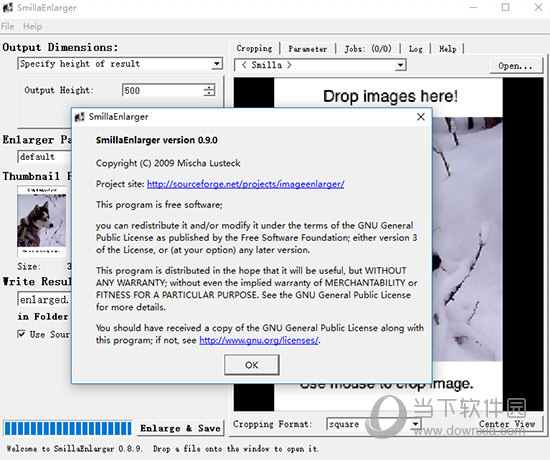Image resolution: width=550 pixels, height=460 pixels.
Task: Click the about dialog title icon
Action: click(80, 117)
